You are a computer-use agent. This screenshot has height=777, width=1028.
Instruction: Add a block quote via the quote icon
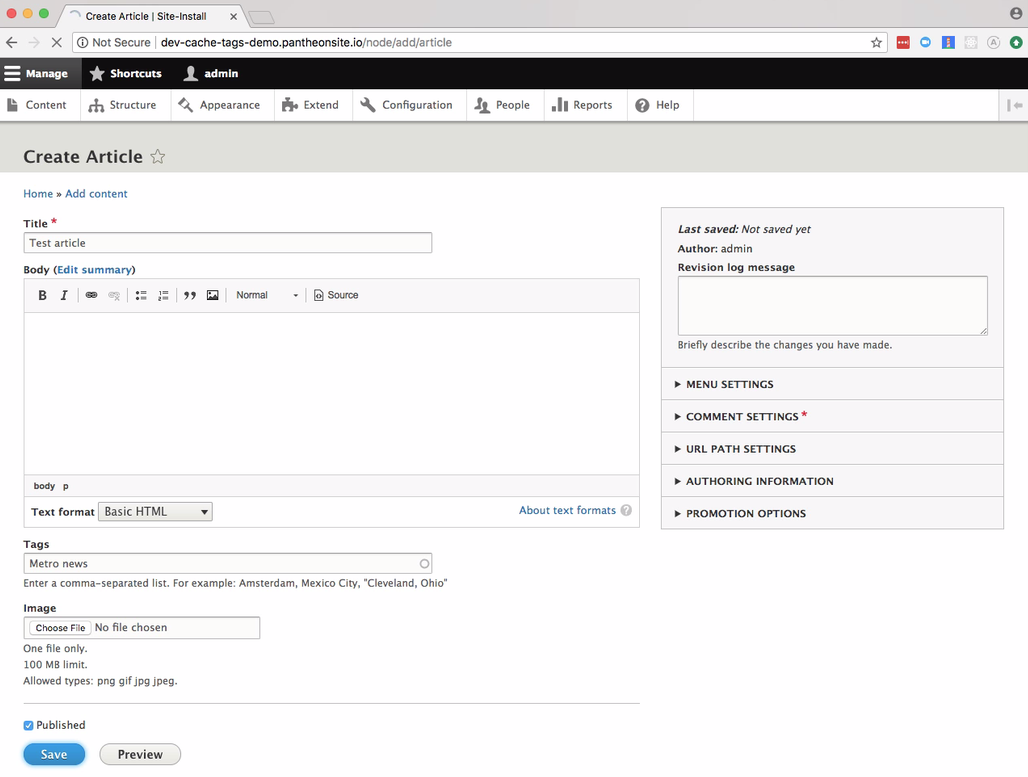189,294
